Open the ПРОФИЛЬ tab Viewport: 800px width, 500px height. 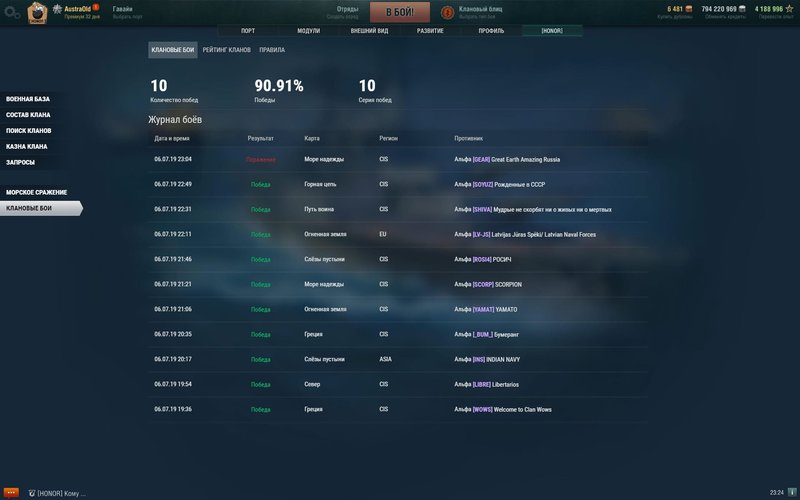tap(491, 31)
